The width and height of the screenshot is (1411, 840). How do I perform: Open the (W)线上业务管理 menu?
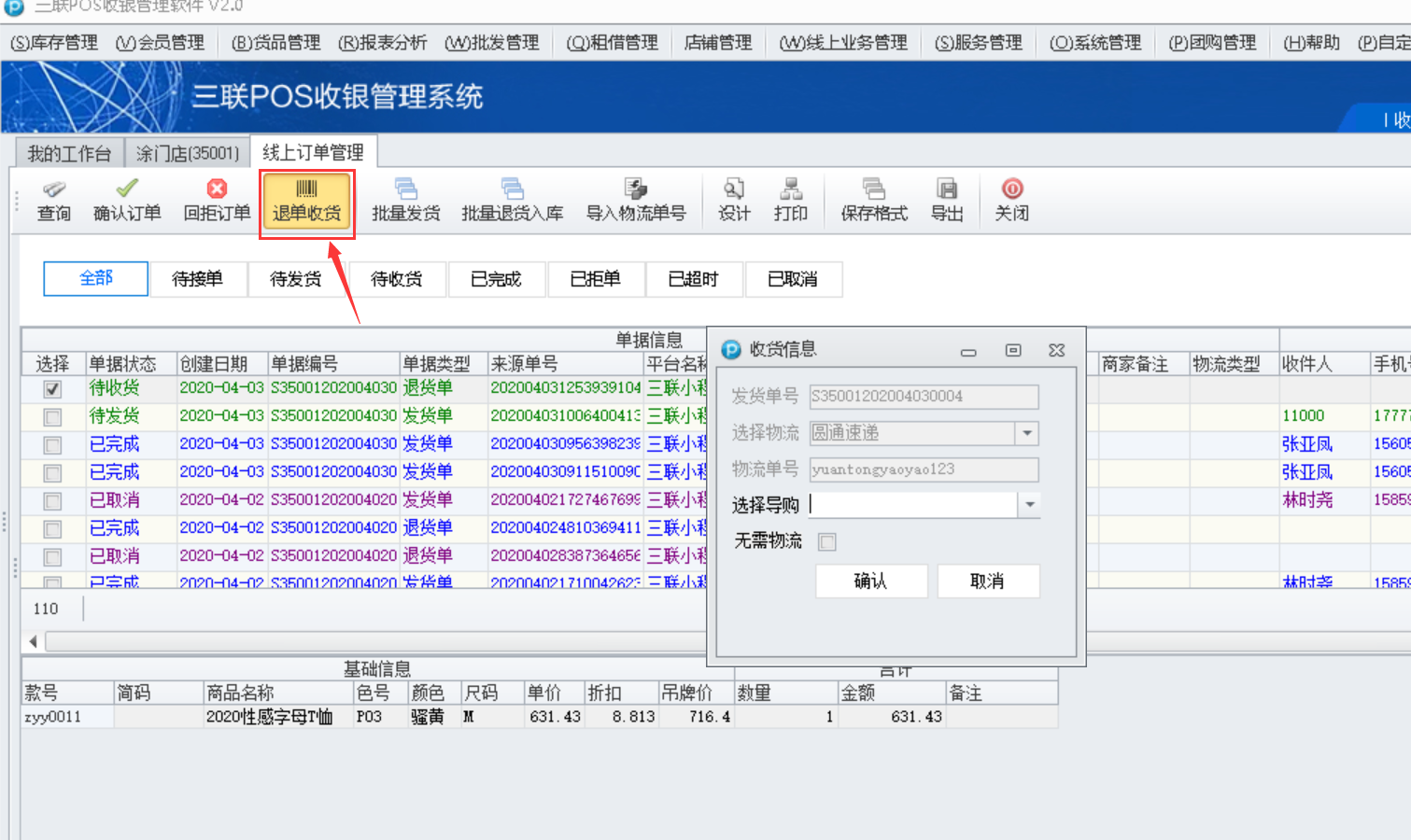(843, 43)
